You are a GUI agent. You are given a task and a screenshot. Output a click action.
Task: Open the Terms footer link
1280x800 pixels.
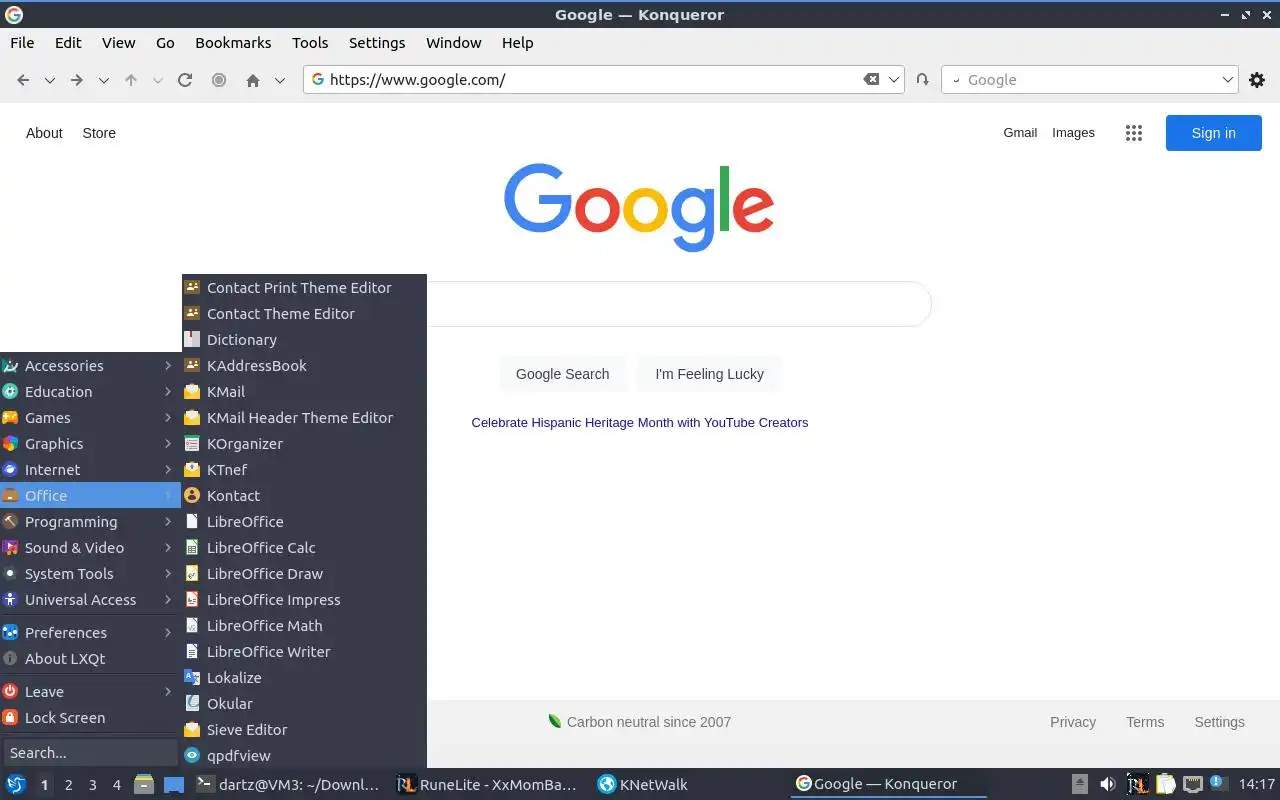(x=1145, y=722)
